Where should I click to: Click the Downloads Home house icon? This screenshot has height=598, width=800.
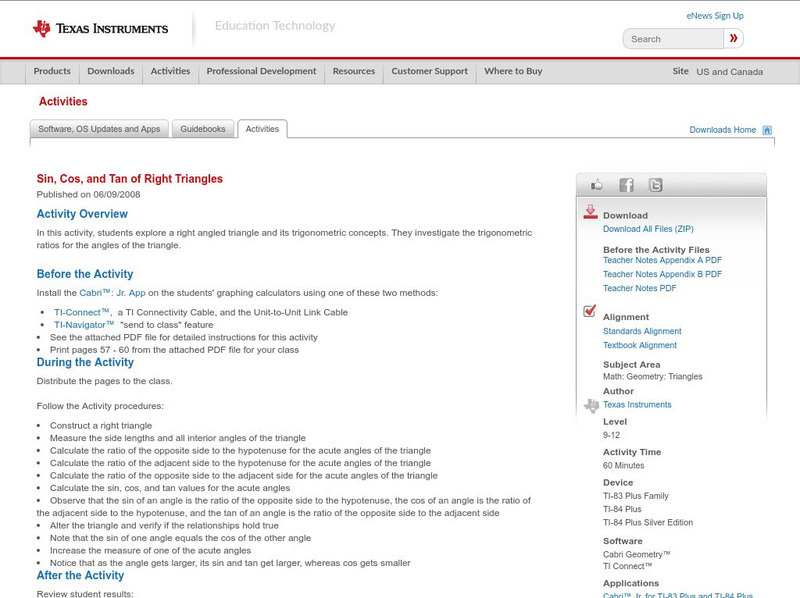coord(767,130)
